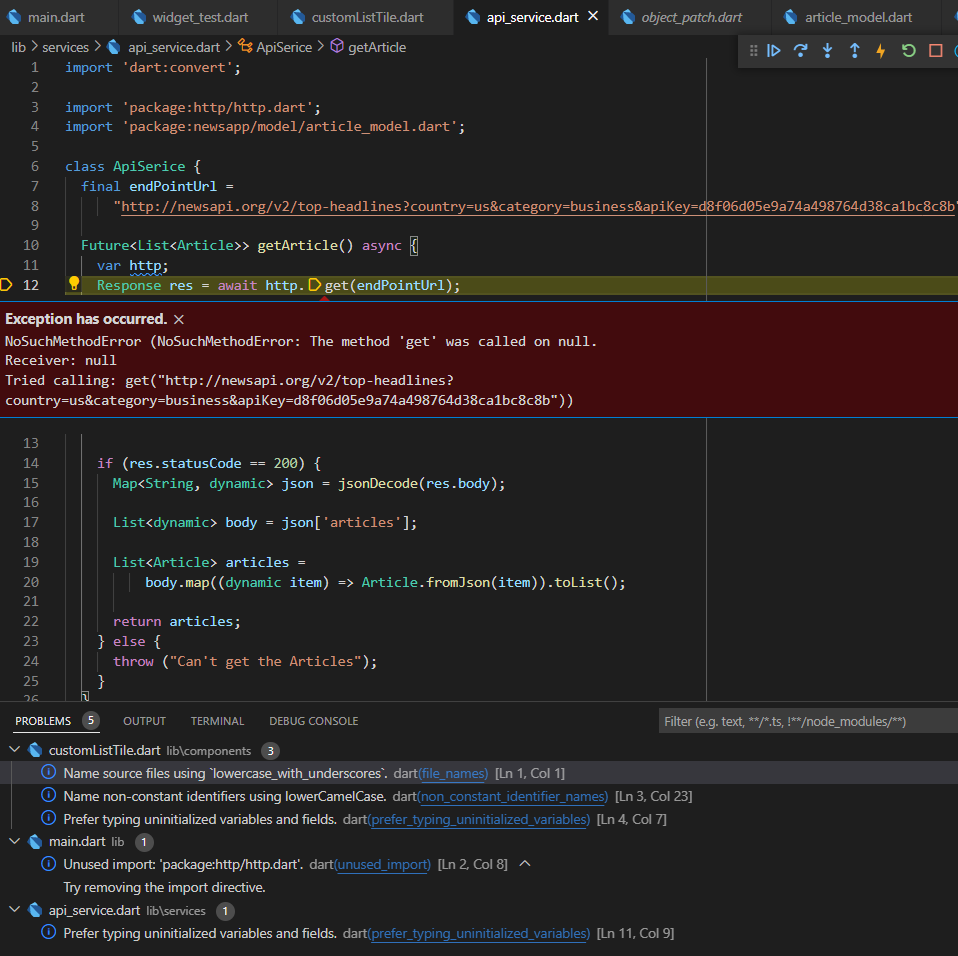This screenshot has height=956, width=958.
Task: Click the line 12 debug breakpoint arrow in gutter
Action: [7, 285]
